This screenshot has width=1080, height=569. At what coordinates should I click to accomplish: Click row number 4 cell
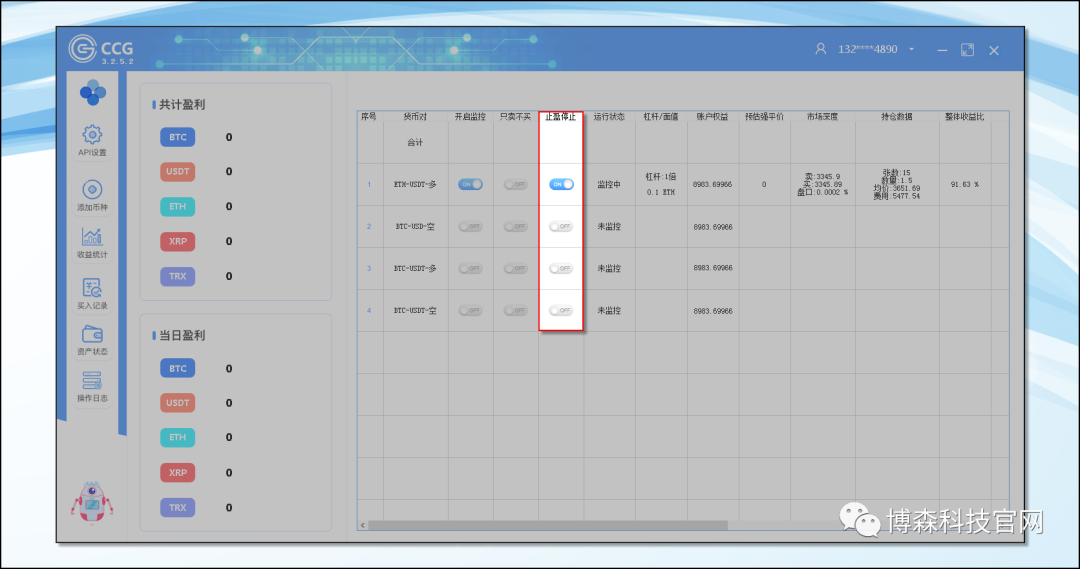pyautogui.click(x=369, y=311)
